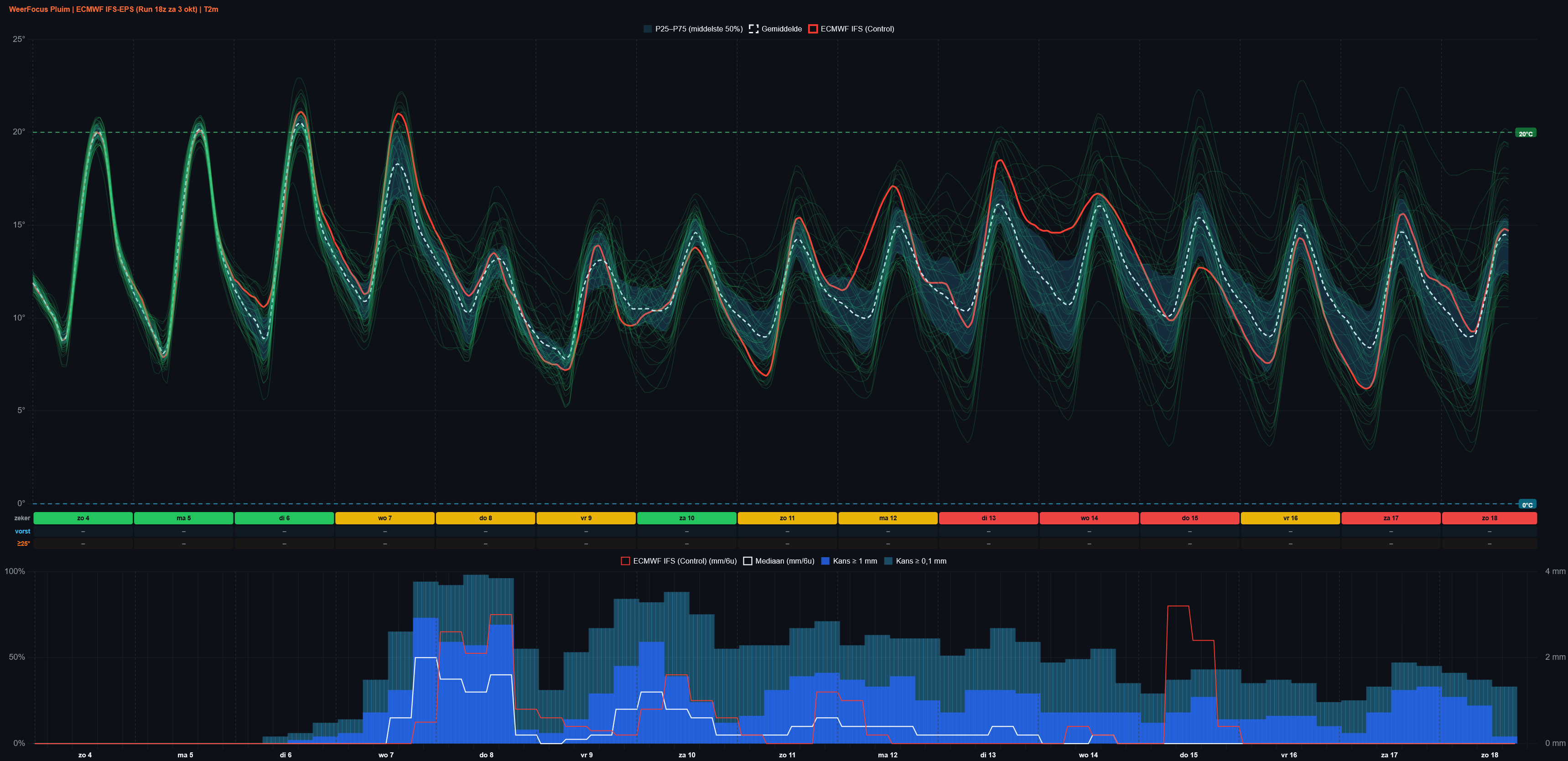1568x761 pixels.
Task: Click bottom axis label 'do 15'
Action: click(x=1189, y=755)
